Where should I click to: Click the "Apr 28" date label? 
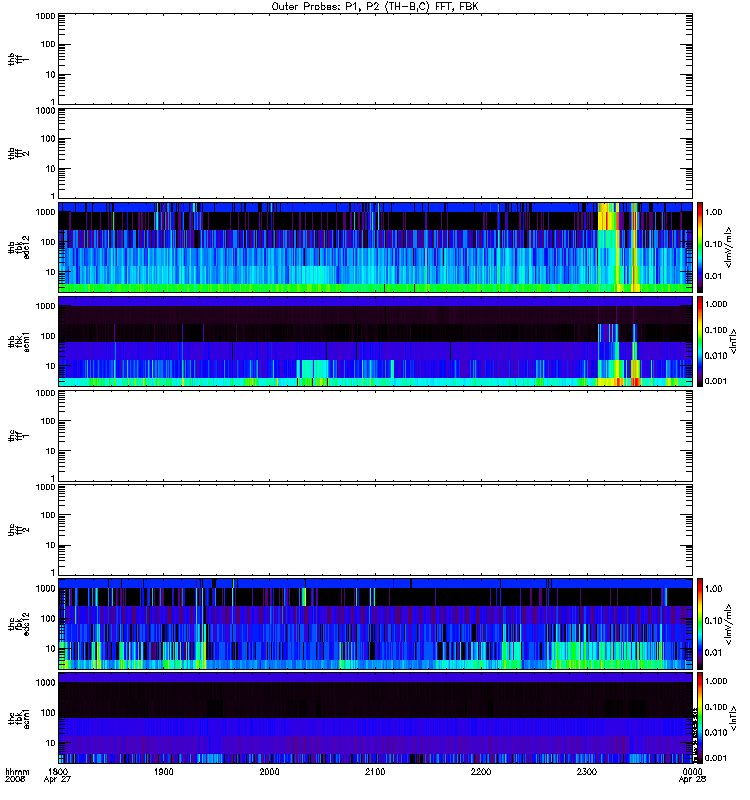click(x=692, y=780)
